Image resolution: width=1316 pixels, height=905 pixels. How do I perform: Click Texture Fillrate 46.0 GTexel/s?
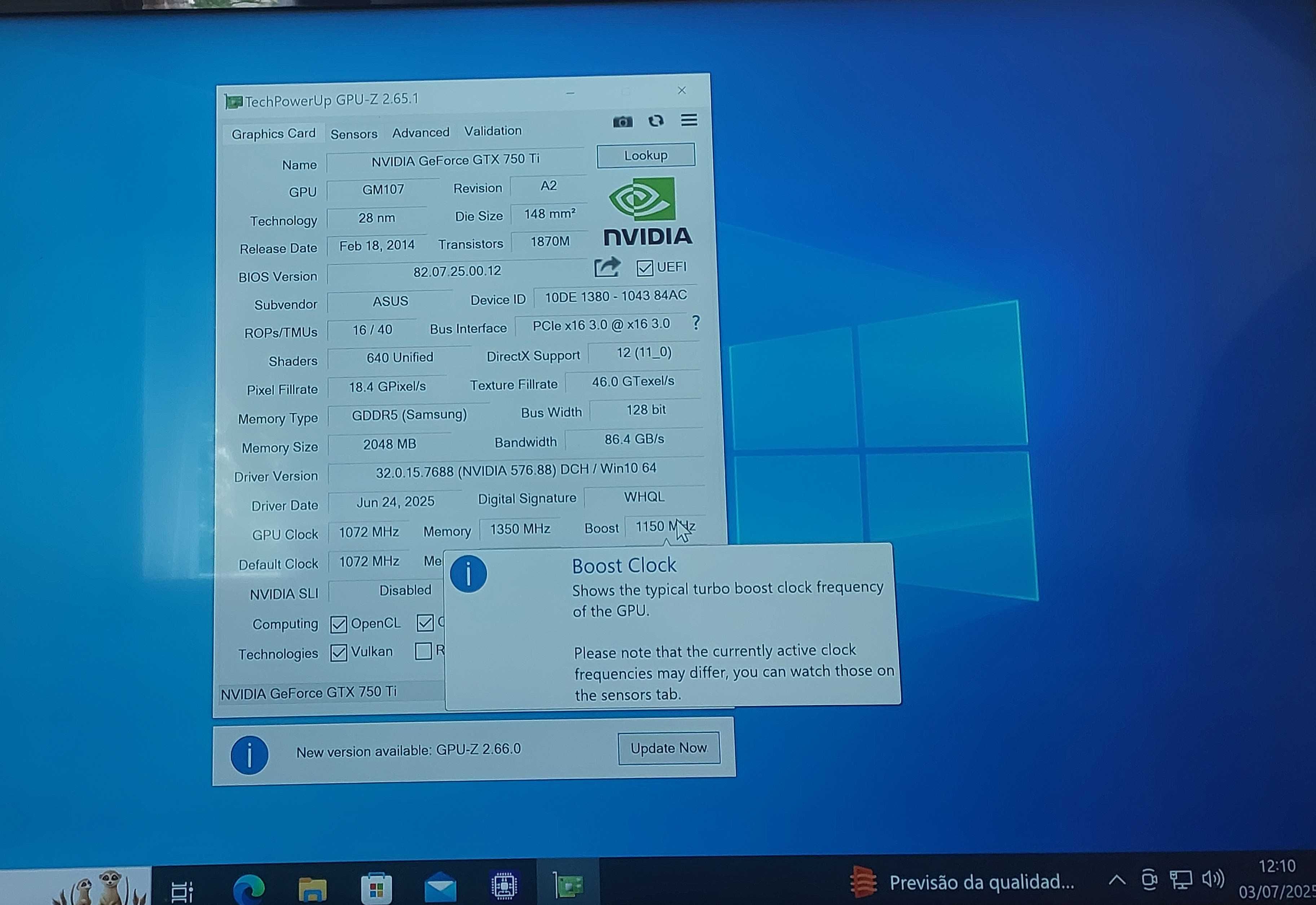pyautogui.click(x=633, y=382)
